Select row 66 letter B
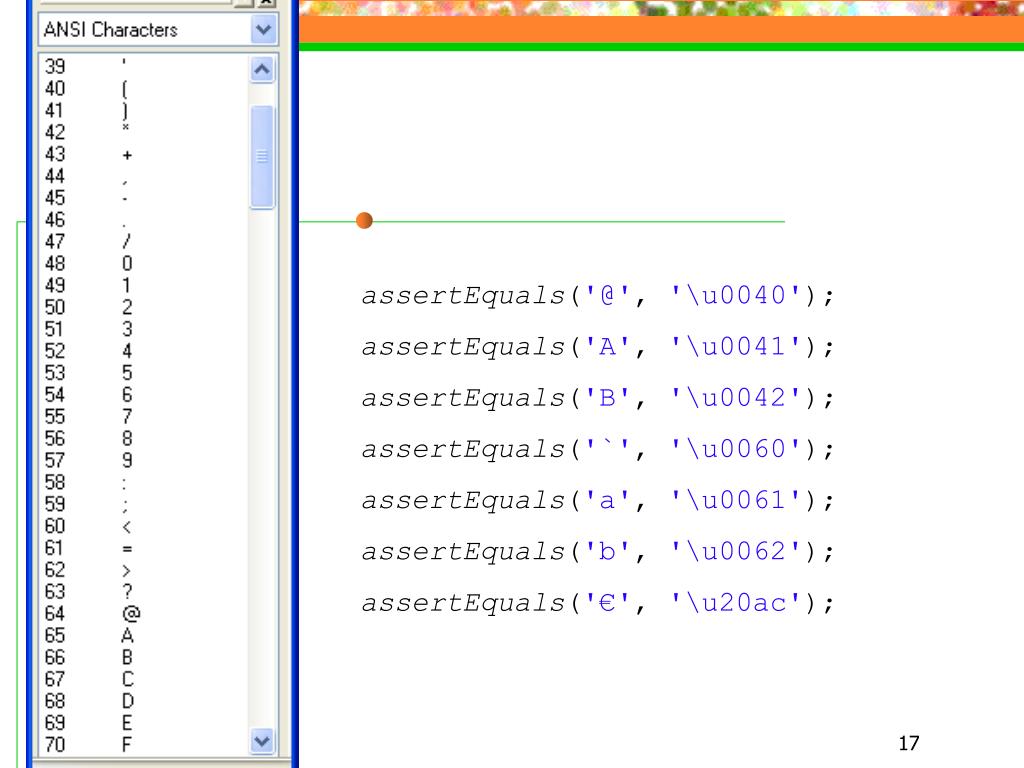This screenshot has width=1024, height=768. click(x=144, y=658)
